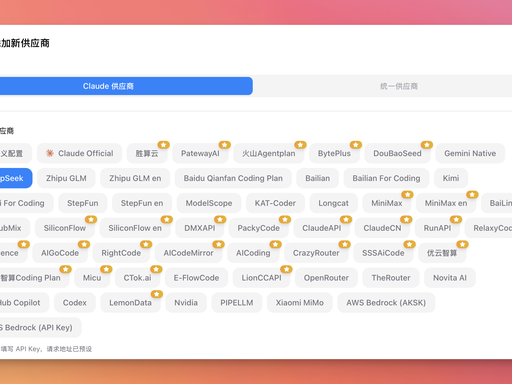Select the Codex provider chip
The height and width of the screenshot is (384, 512).
(x=75, y=303)
